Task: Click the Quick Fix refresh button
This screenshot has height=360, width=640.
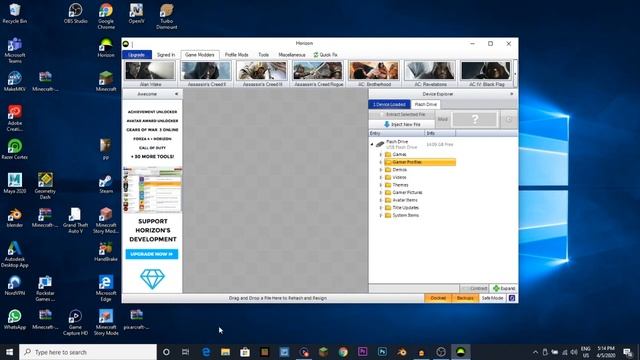Action: (x=325, y=55)
